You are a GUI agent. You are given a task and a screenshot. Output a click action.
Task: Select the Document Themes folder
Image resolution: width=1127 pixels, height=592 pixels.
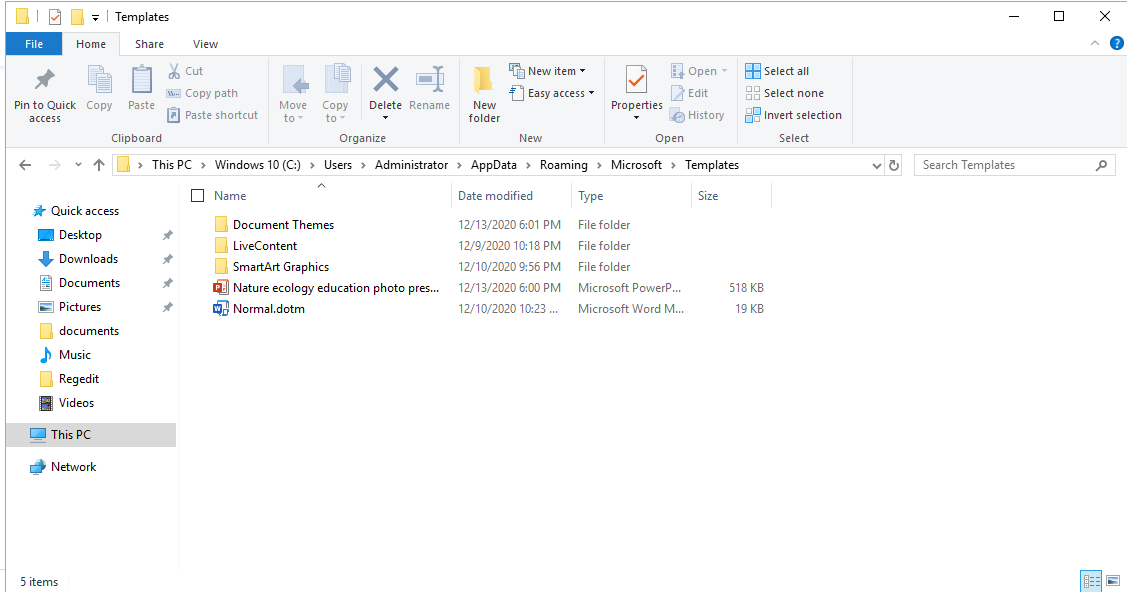[283, 225]
